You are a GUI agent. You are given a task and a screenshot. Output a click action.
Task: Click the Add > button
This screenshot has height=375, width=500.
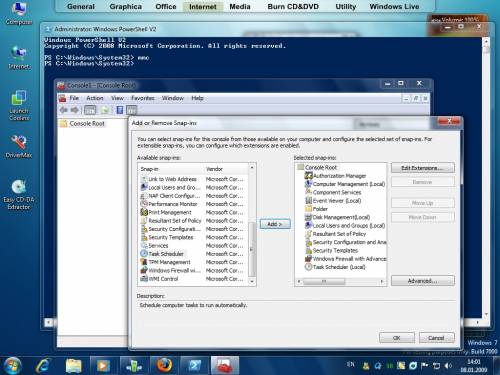(x=275, y=224)
